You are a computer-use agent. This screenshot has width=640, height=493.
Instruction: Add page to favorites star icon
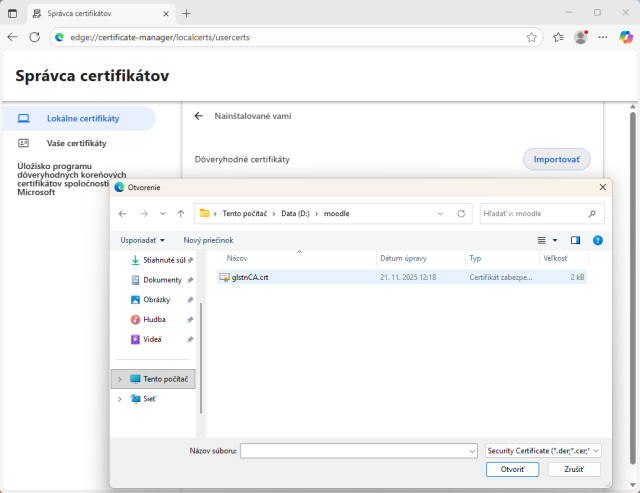tap(532, 37)
